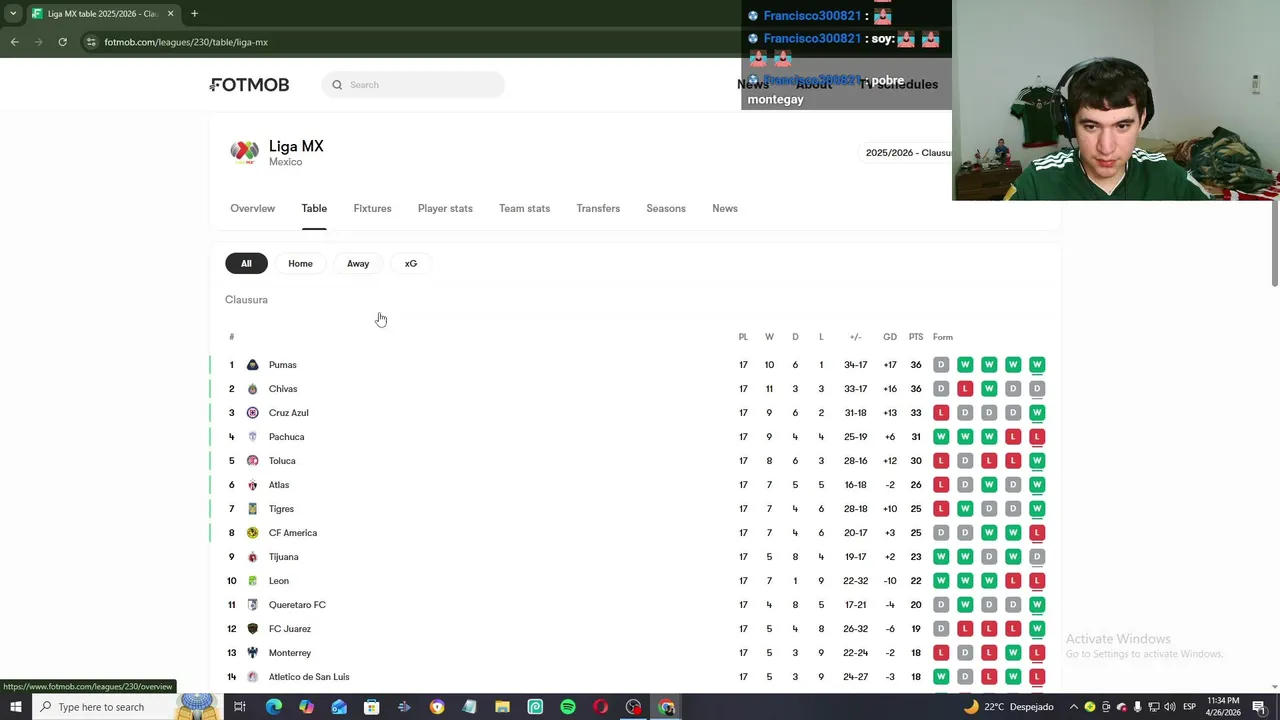Open File Explorer from the taskbar
The image size is (1280, 720).
502,707
